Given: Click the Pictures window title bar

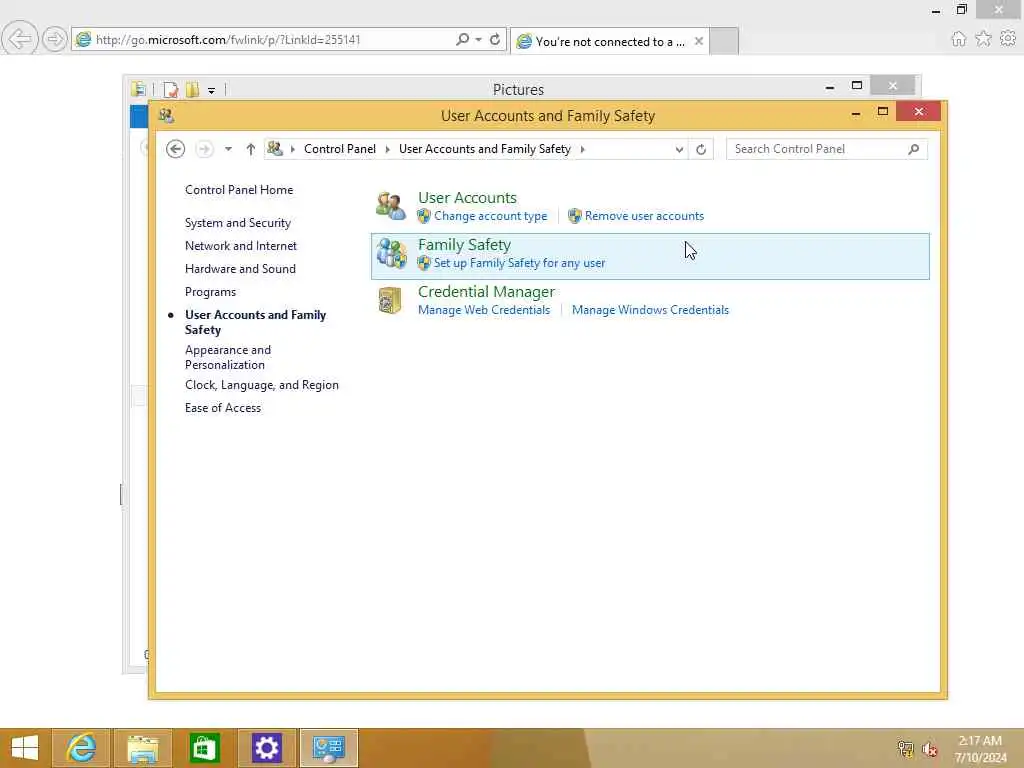Looking at the screenshot, I should point(519,89).
